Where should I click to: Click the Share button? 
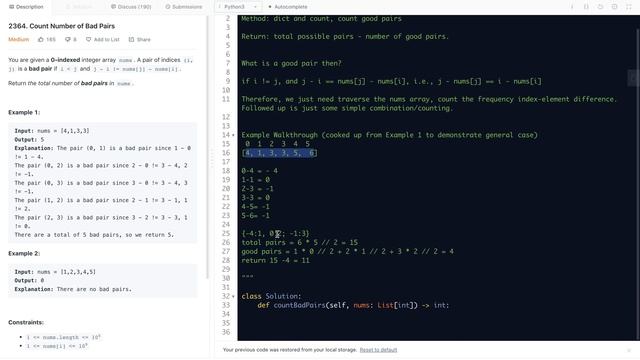point(140,40)
